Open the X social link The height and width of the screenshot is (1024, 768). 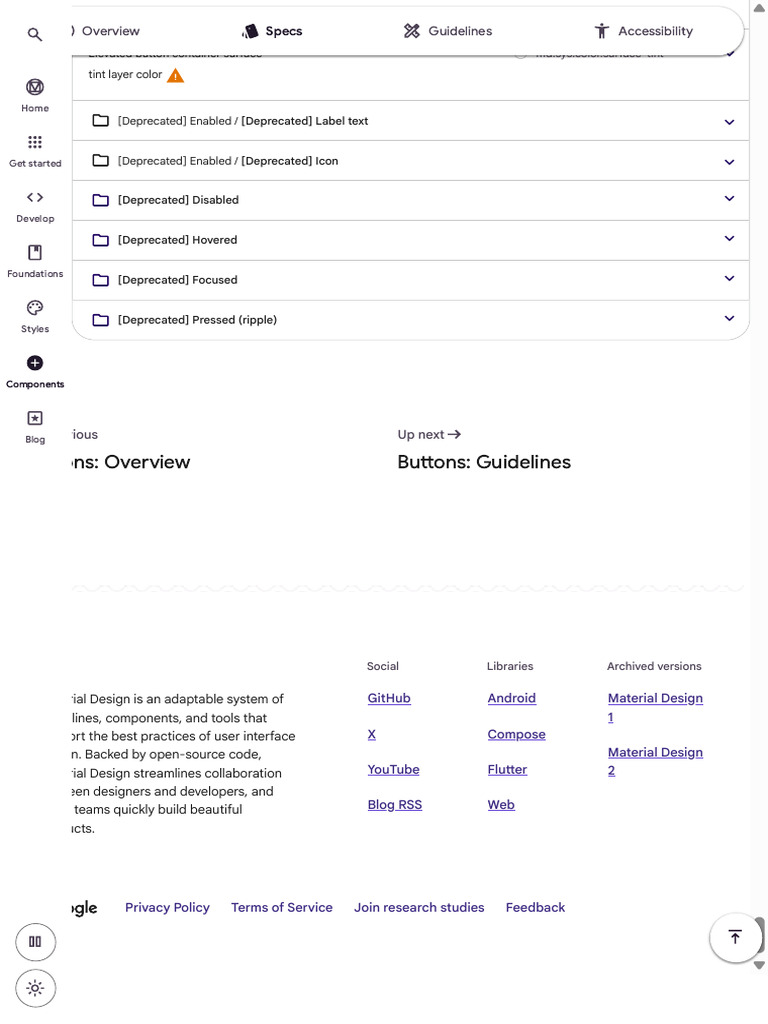[x=372, y=734]
